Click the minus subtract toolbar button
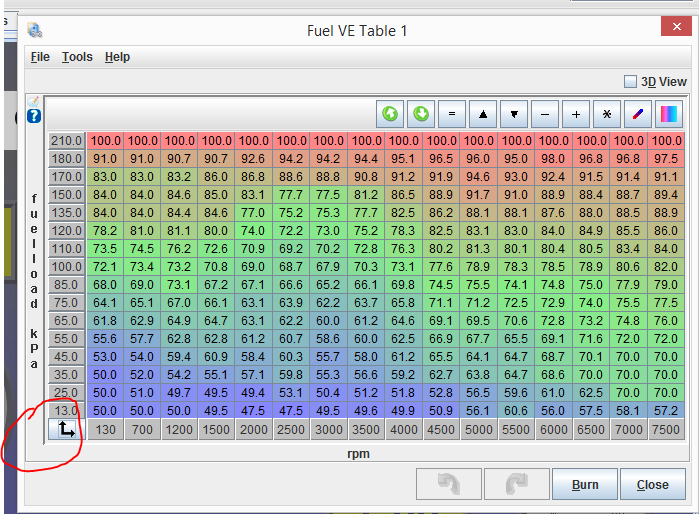 tap(545, 114)
